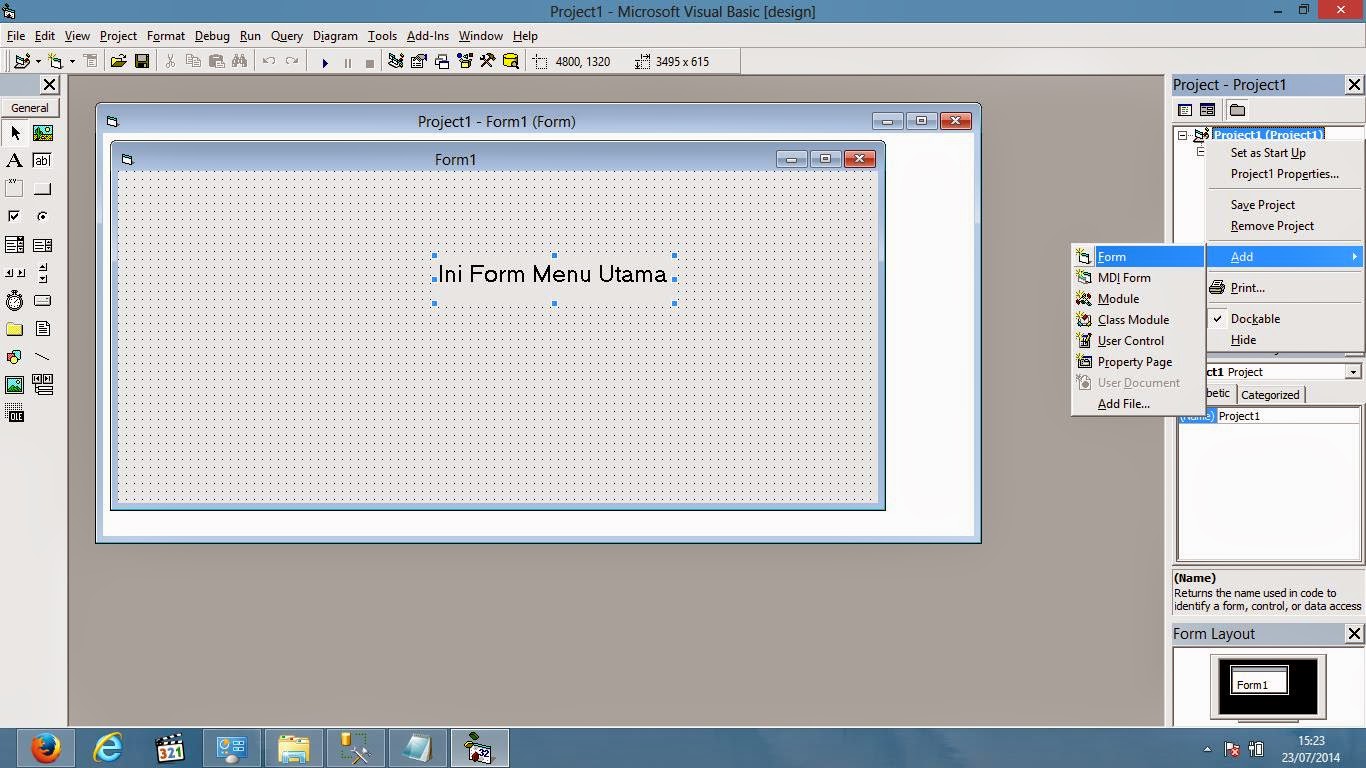Choose MDI Form in Add submenu
The height and width of the screenshot is (768, 1366).
pos(1138,278)
